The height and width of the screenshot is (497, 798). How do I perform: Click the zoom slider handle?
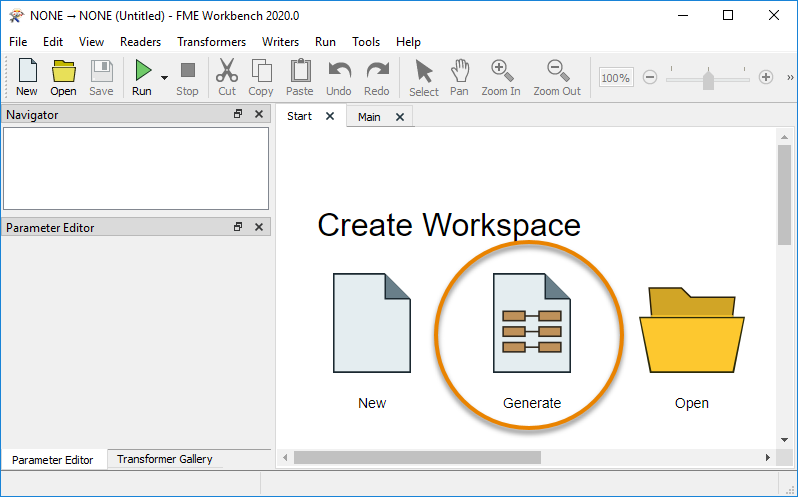[x=709, y=77]
